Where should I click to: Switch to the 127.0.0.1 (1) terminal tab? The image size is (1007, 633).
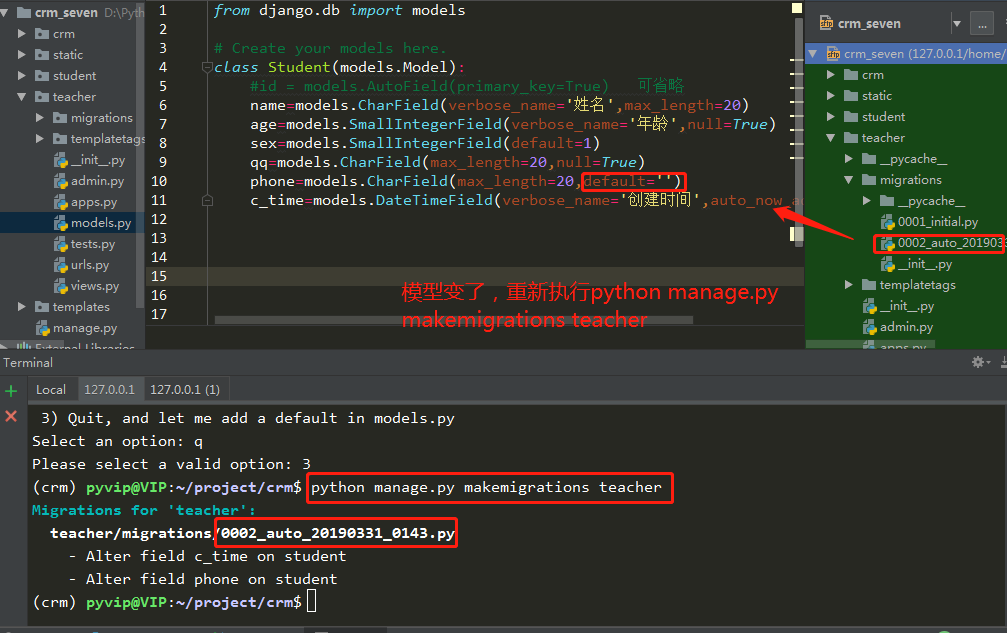(x=185, y=390)
